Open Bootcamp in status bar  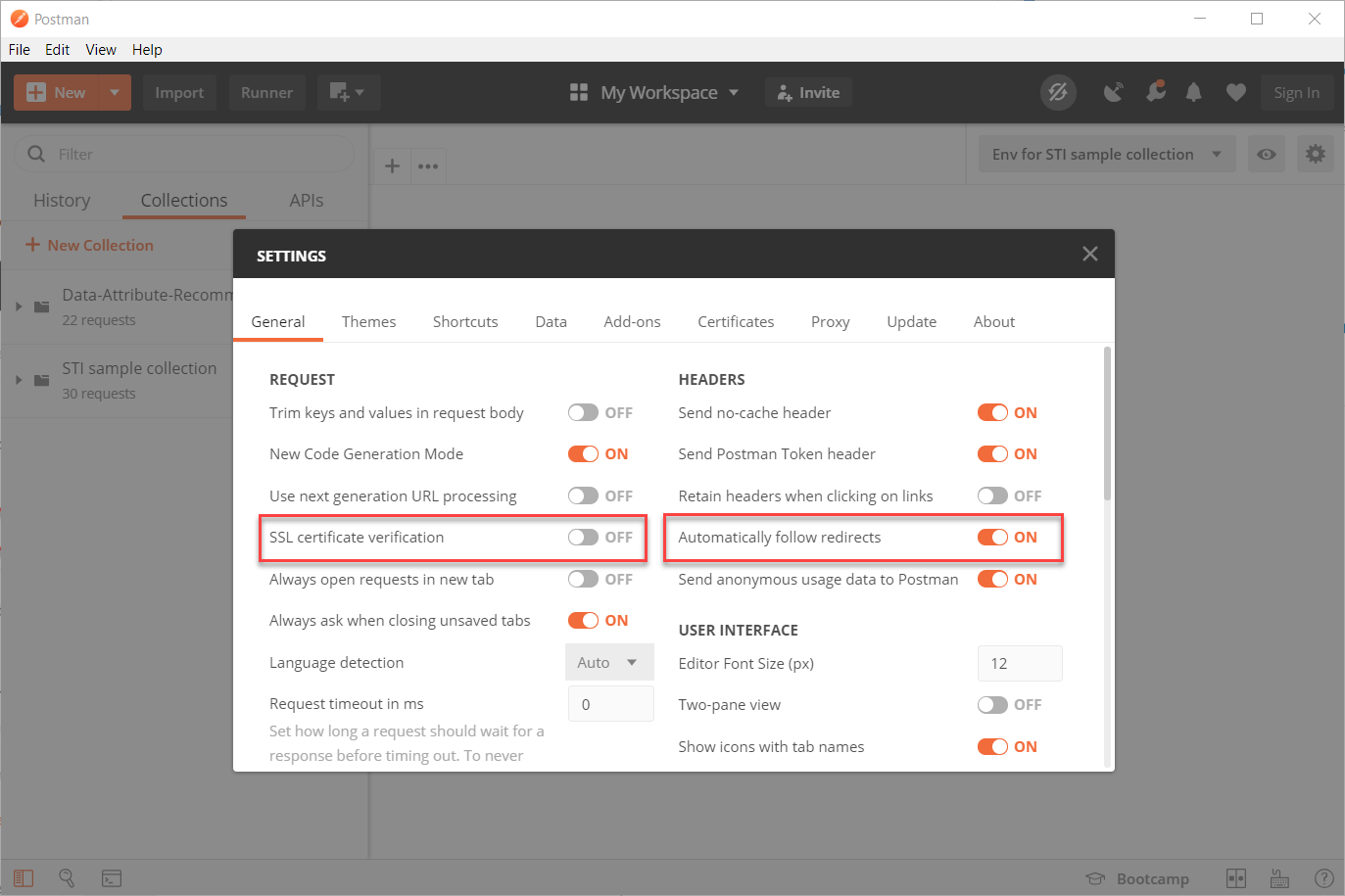(1138, 878)
